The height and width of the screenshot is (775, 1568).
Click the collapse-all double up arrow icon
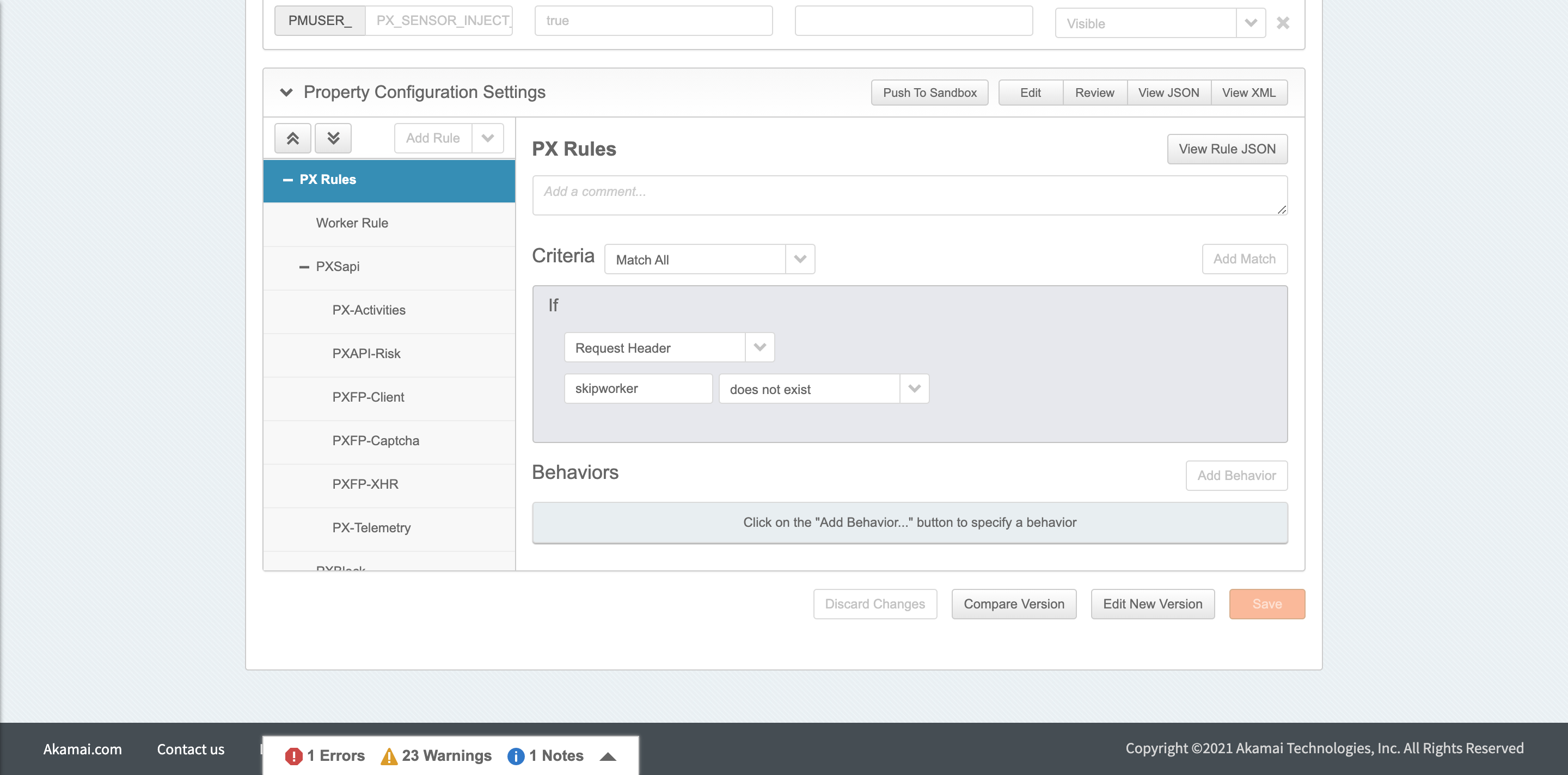click(x=292, y=138)
